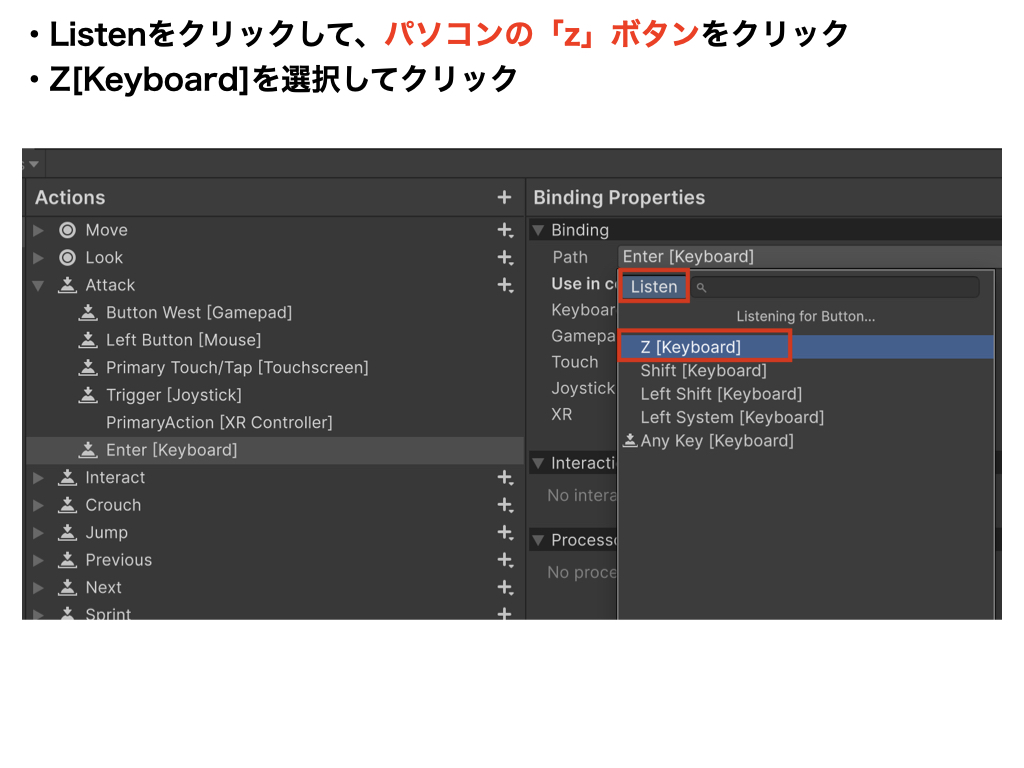Select the Enter [Keyboard] binding
Viewport: 1024px width, 768px height.
(171, 450)
